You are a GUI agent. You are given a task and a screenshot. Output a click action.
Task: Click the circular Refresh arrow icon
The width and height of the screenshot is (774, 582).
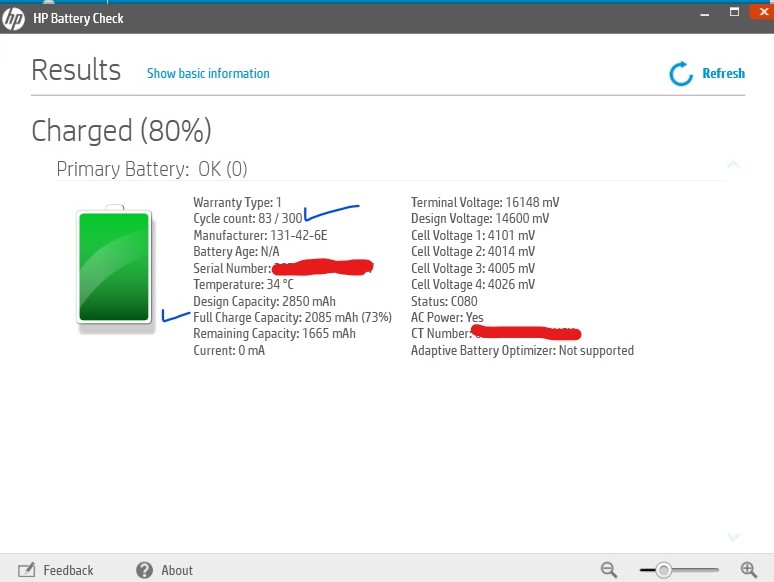[681, 74]
